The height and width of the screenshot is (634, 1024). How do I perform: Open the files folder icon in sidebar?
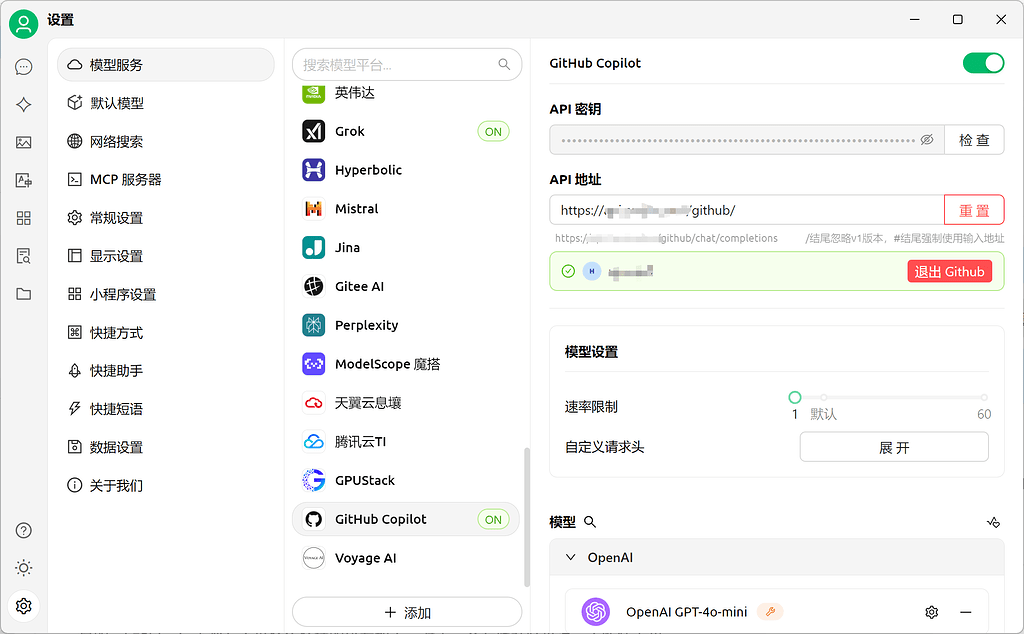[24, 294]
